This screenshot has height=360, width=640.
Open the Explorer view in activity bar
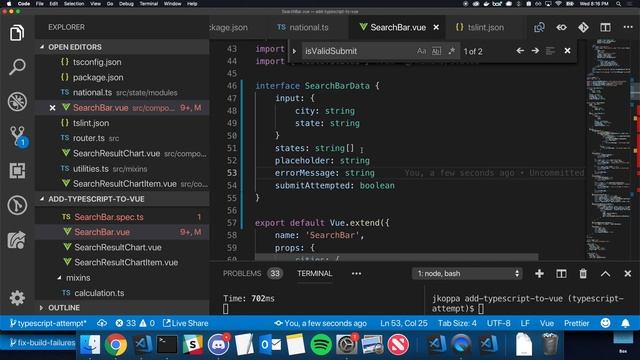pos(17,33)
